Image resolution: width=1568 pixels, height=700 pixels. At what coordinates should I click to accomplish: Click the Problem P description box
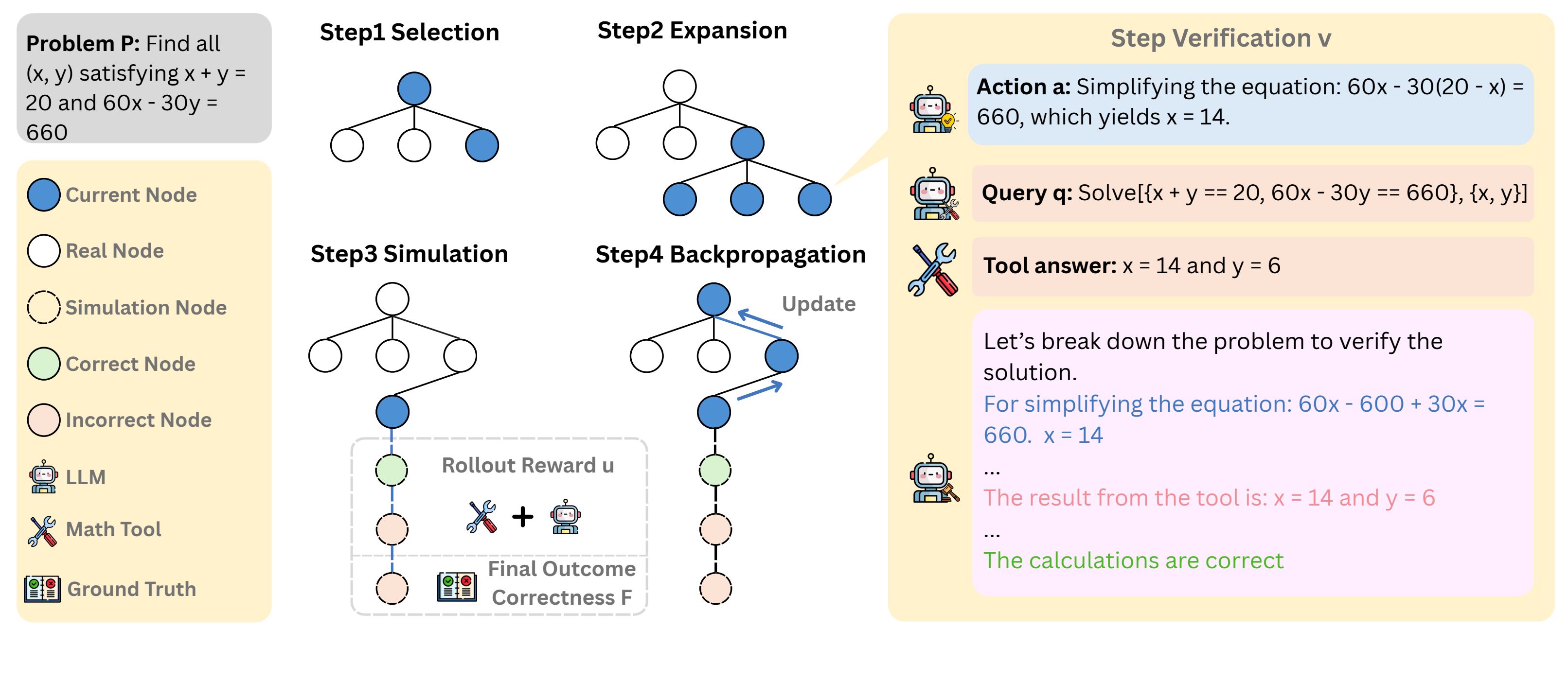pos(143,79)
